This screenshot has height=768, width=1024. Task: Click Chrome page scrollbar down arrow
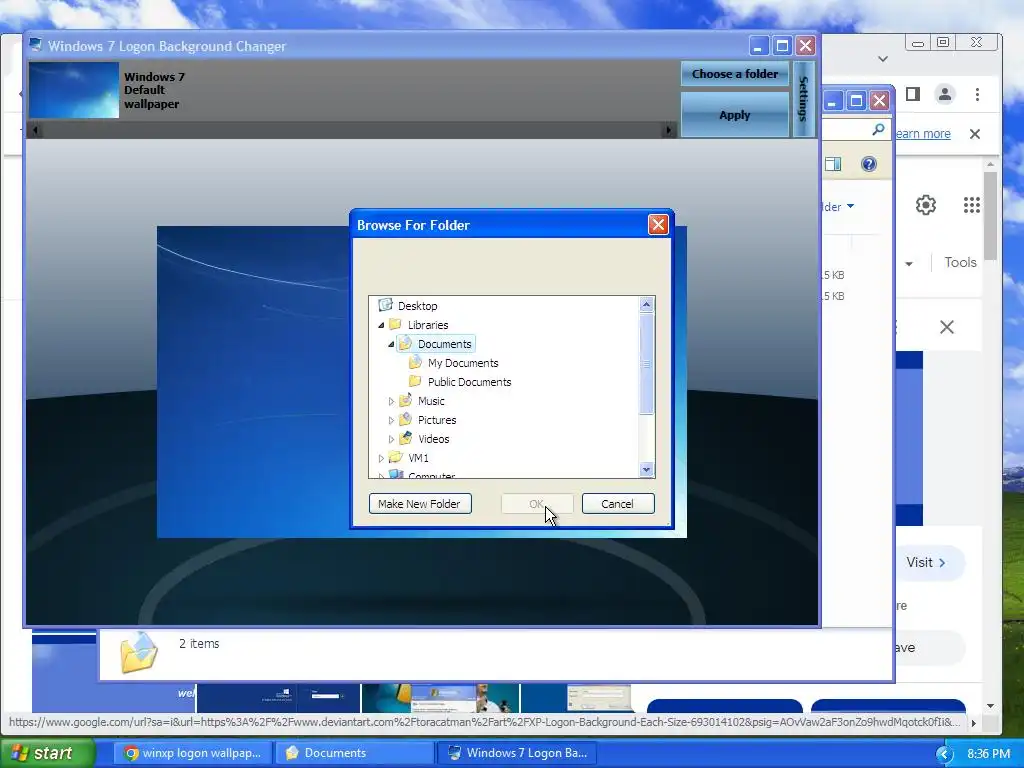point(991,706)
